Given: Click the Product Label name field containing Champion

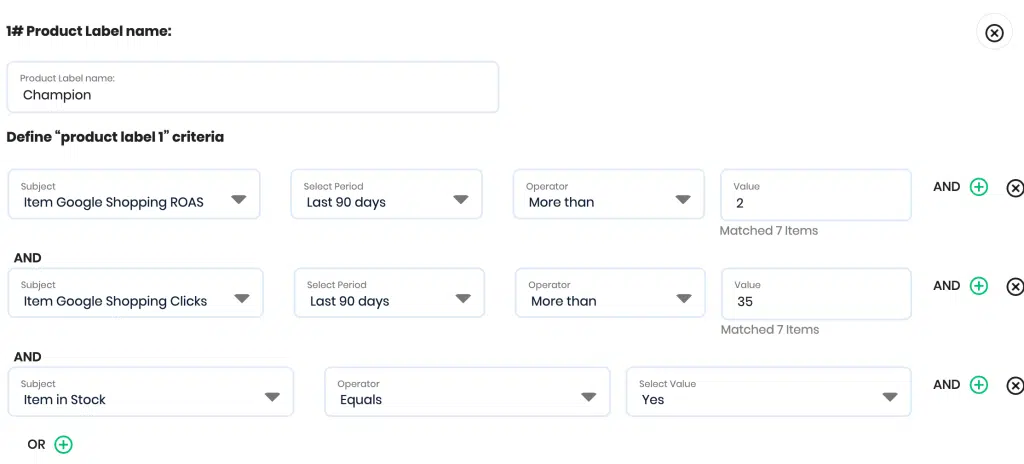Looking at the screenshot, I should pyautogui.click(x=253, y=87).
